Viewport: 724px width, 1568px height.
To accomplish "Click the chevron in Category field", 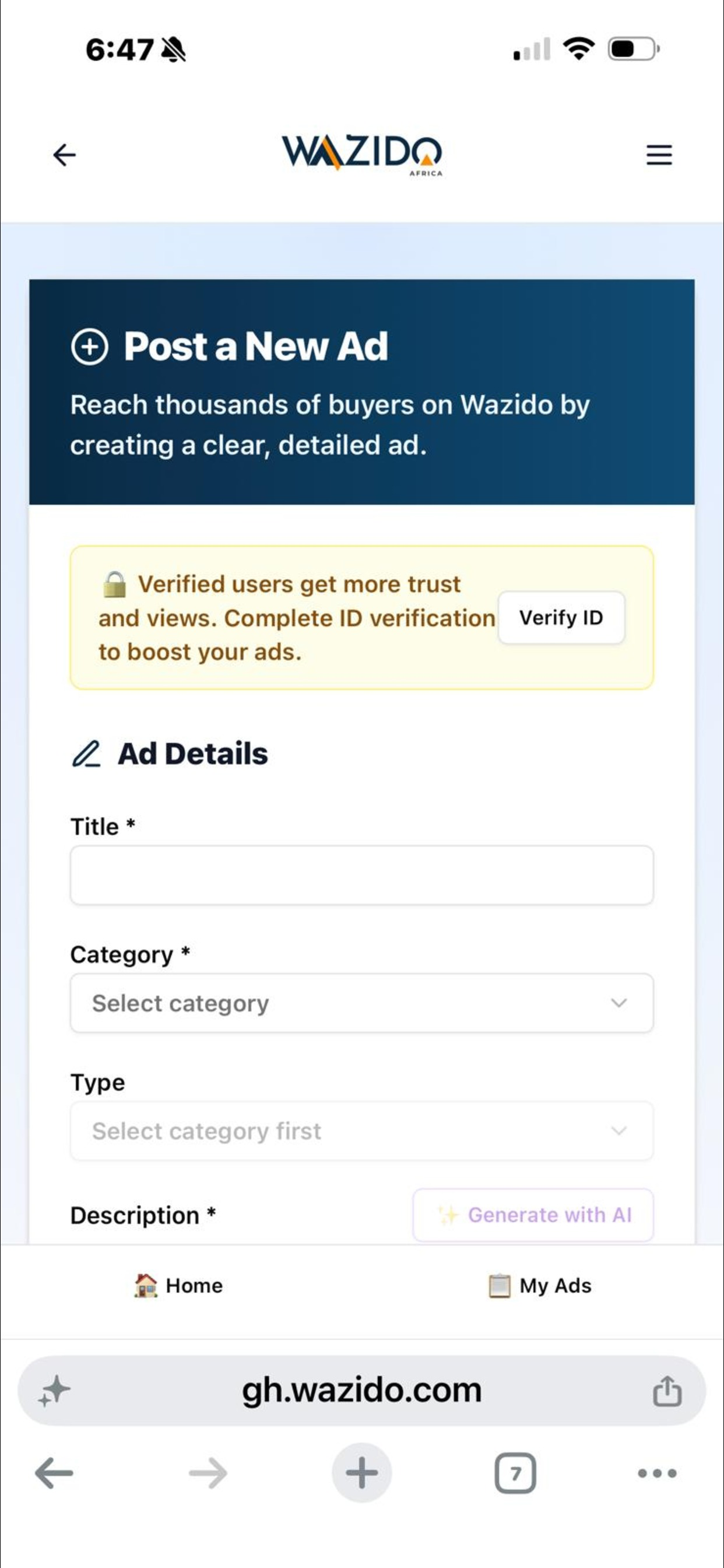I will point(618,1003).
